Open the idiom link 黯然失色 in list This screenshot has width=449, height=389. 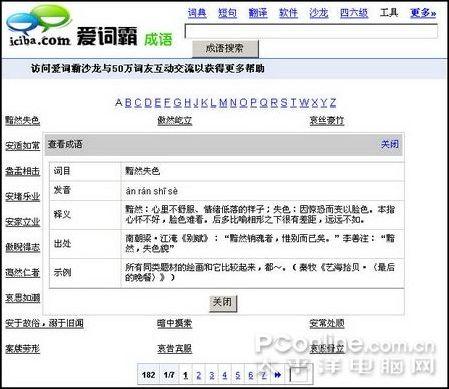23,120
